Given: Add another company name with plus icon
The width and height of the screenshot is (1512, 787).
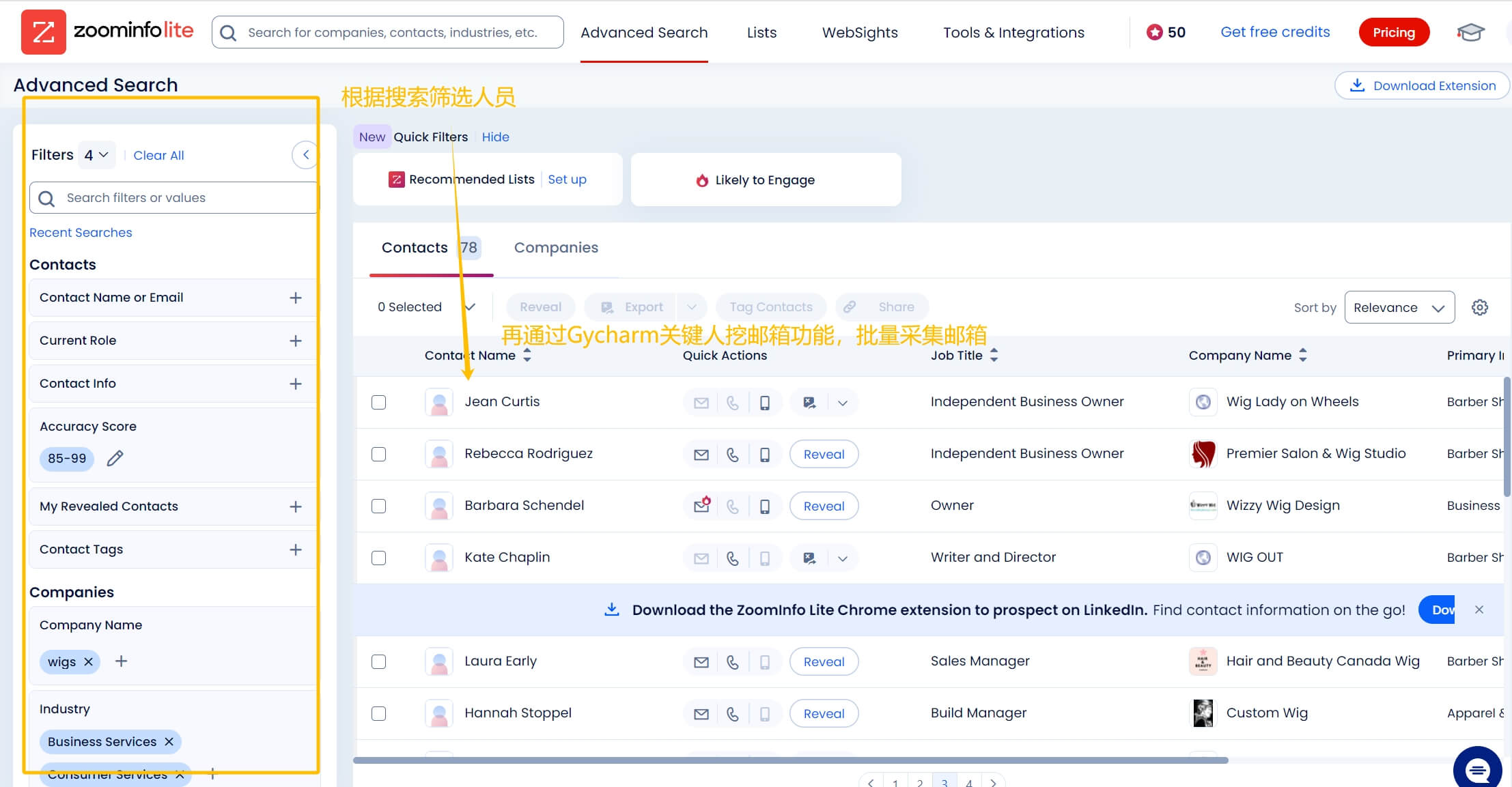Looking at the screenshot, I should pos(121,661).
